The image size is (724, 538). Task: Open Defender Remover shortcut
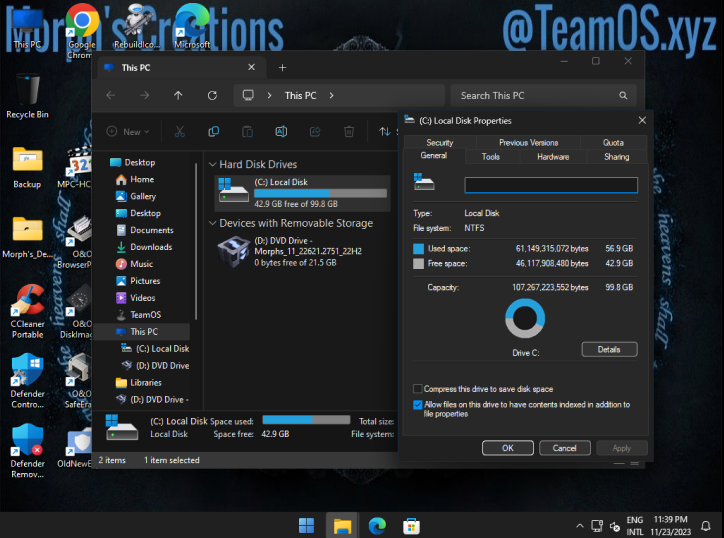click(27, 451)
